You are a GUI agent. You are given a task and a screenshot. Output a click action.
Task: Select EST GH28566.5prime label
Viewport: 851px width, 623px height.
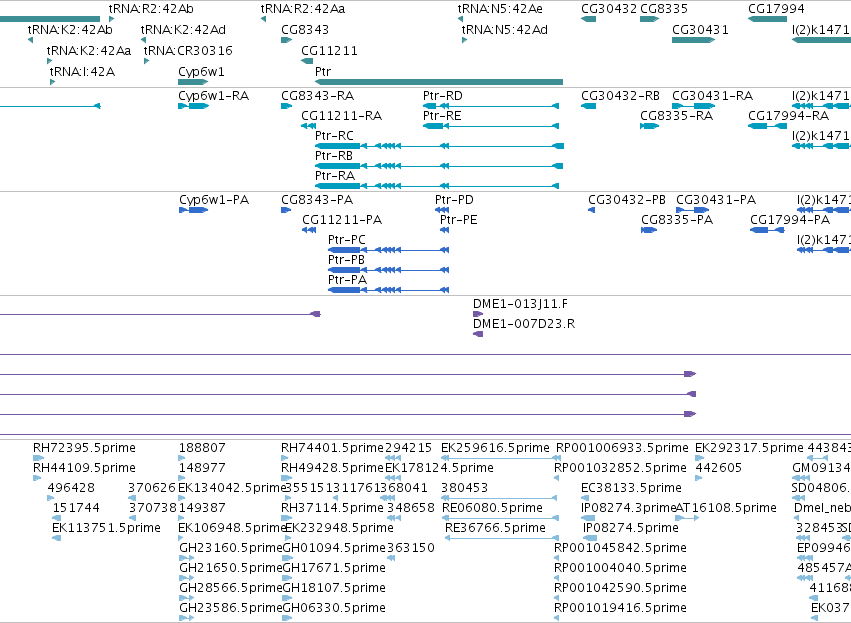coord(231,588)
